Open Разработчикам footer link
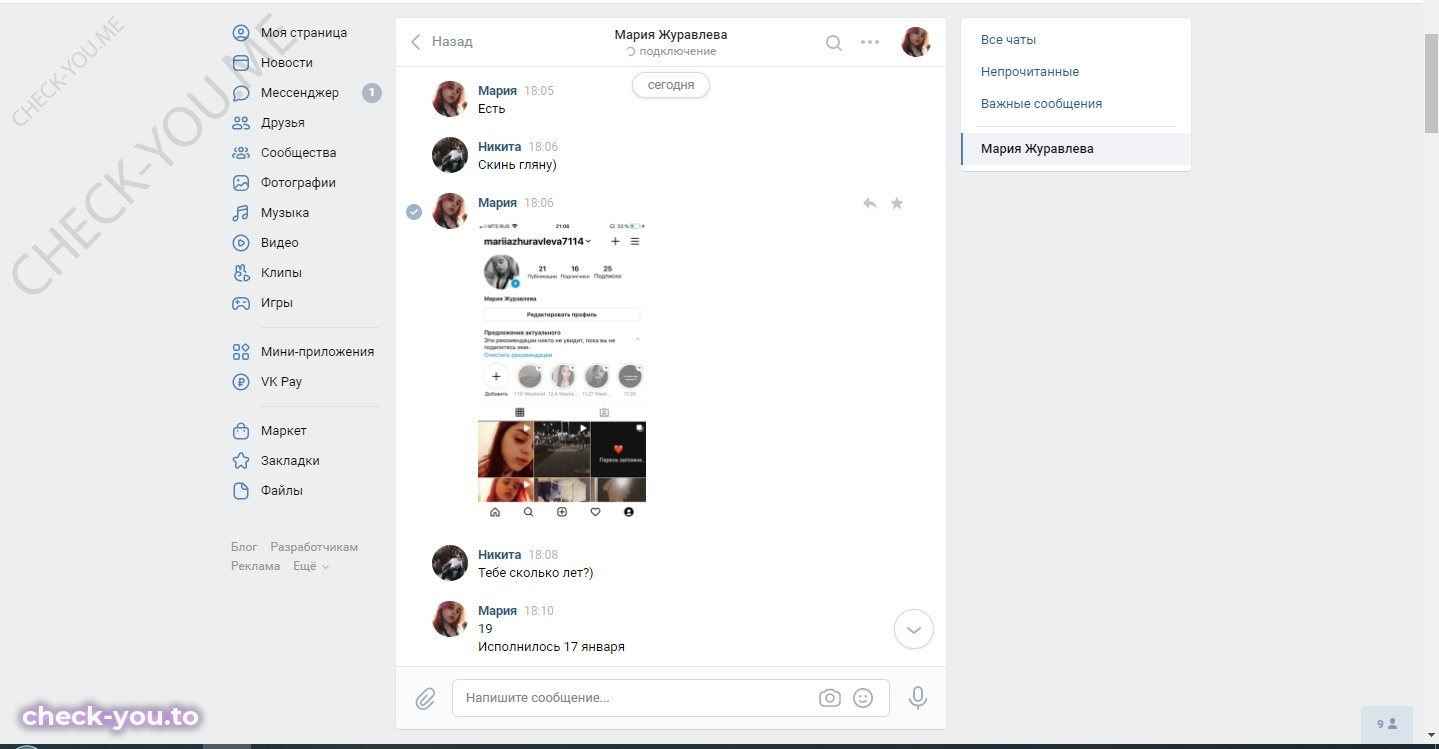The height and width of the screenshot is (749, 1439). [314, 547]
